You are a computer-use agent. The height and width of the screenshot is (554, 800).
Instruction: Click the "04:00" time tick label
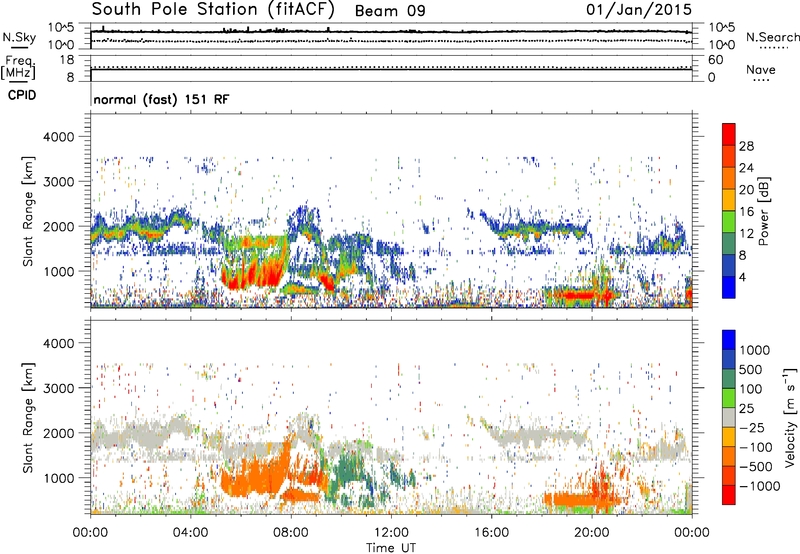pyautogui.click(x=190, y=533)
